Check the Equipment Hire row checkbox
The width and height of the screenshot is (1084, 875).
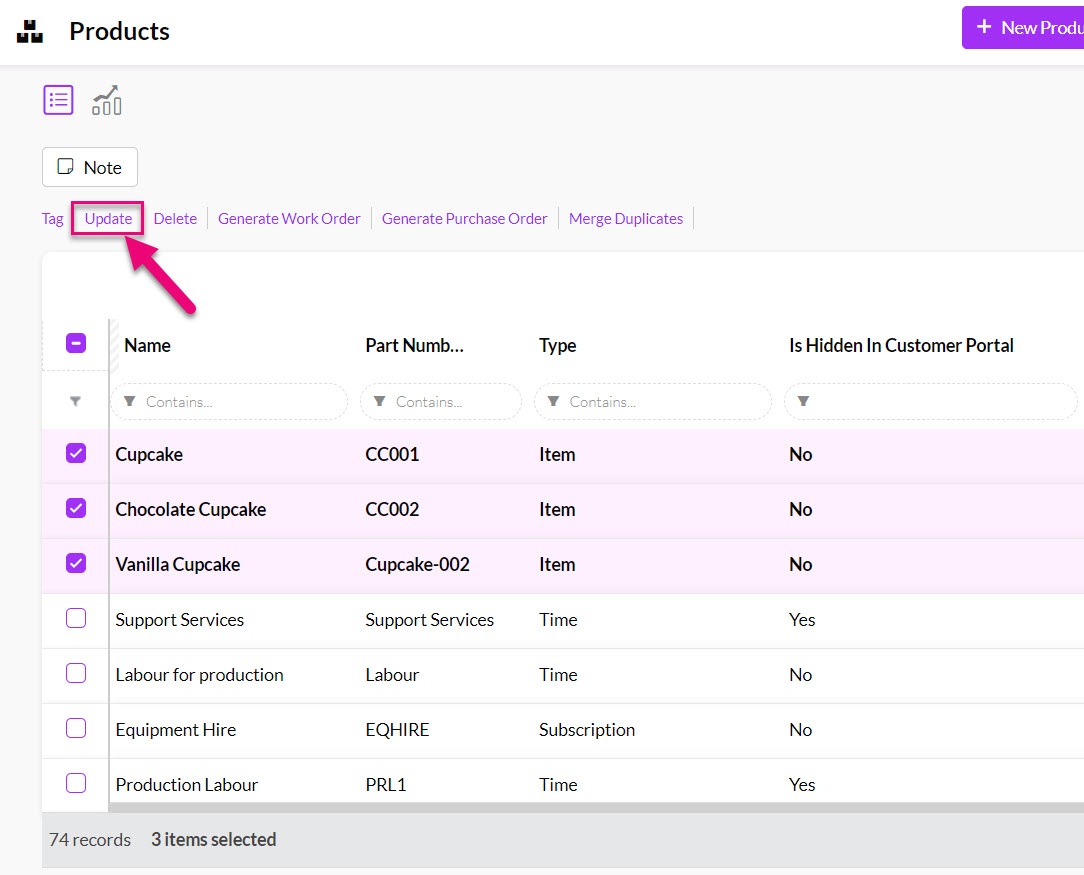coord(76,728)
